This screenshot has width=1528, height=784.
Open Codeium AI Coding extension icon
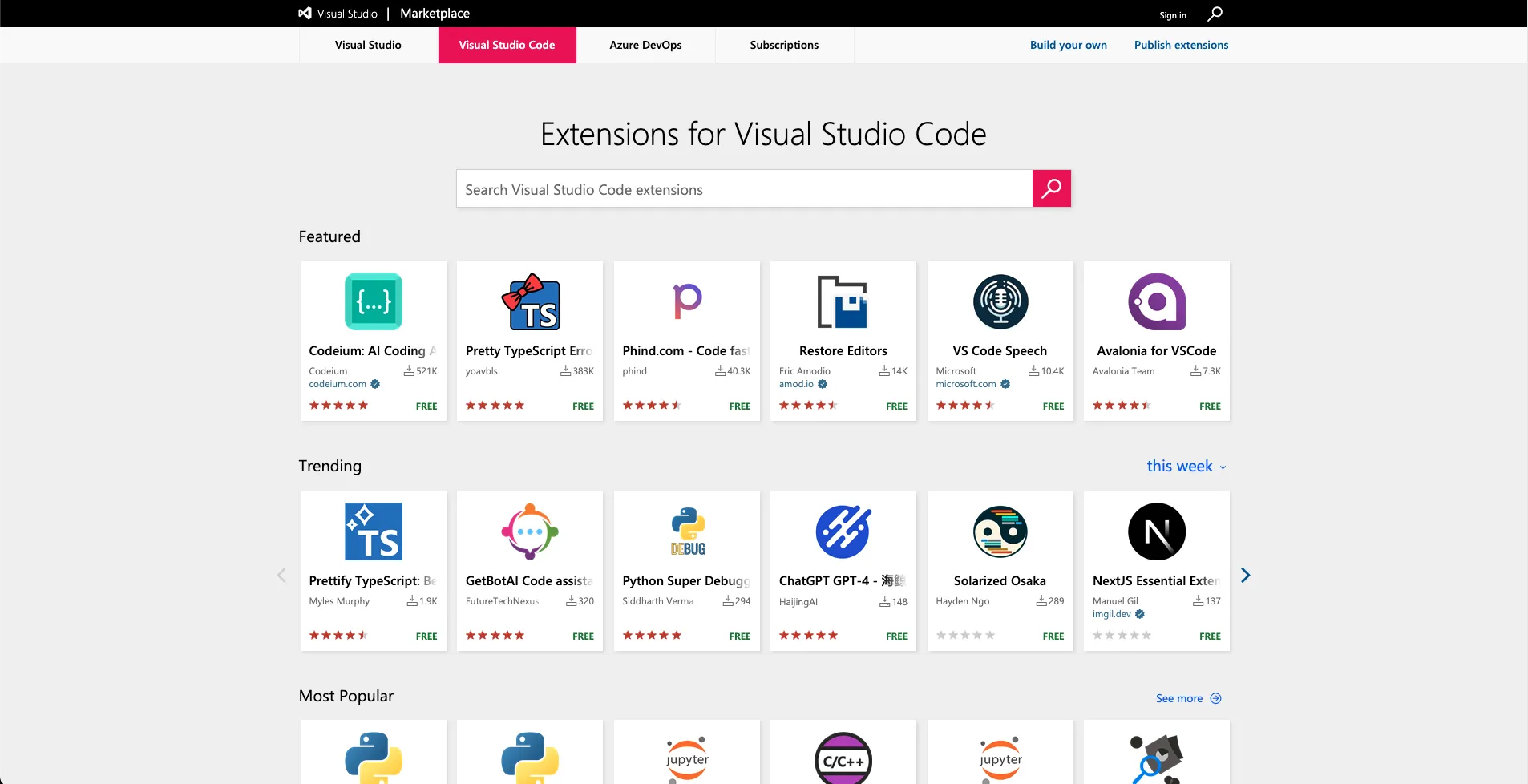(374, 301)
